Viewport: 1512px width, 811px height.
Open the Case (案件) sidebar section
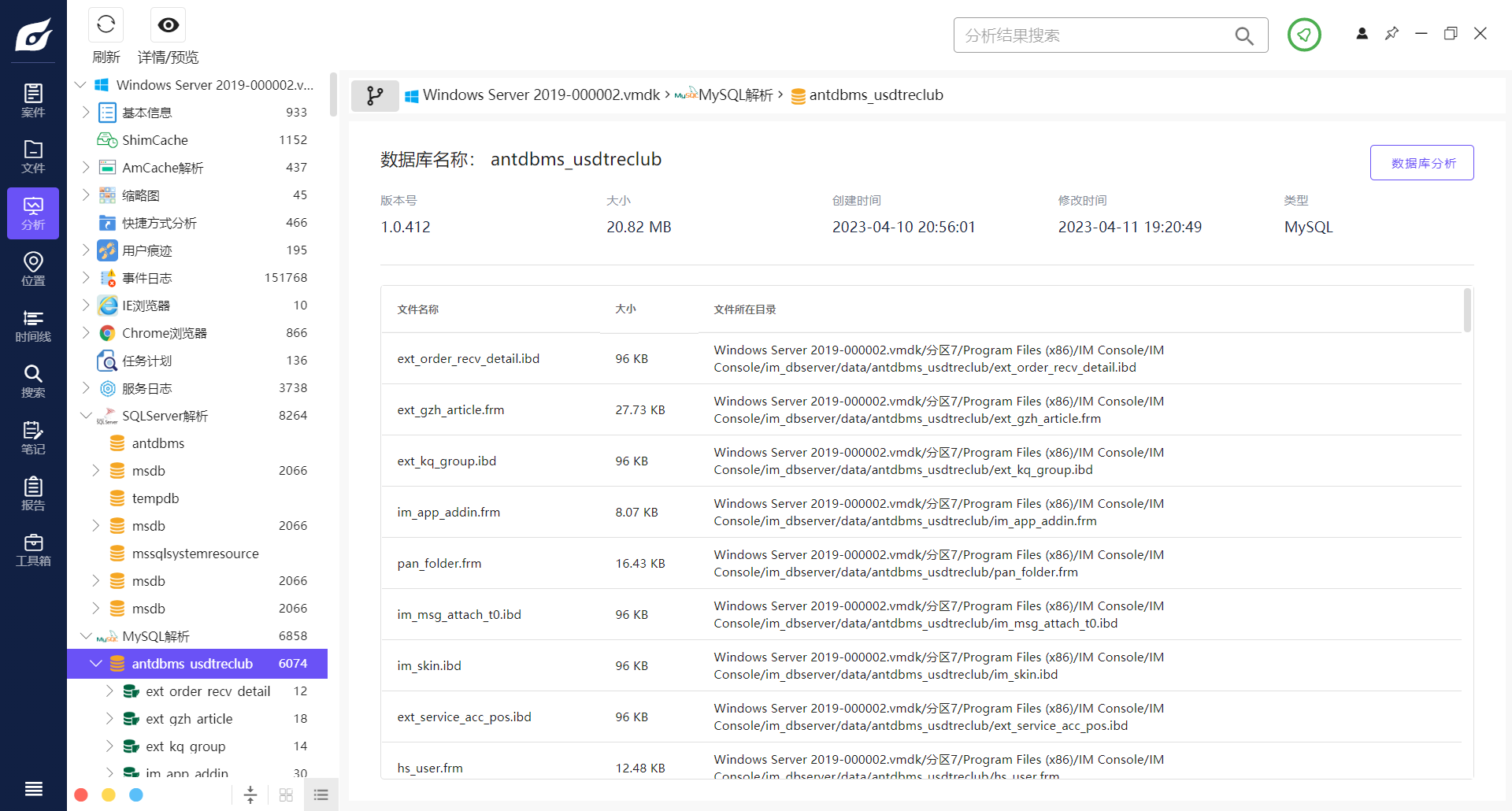33,101
